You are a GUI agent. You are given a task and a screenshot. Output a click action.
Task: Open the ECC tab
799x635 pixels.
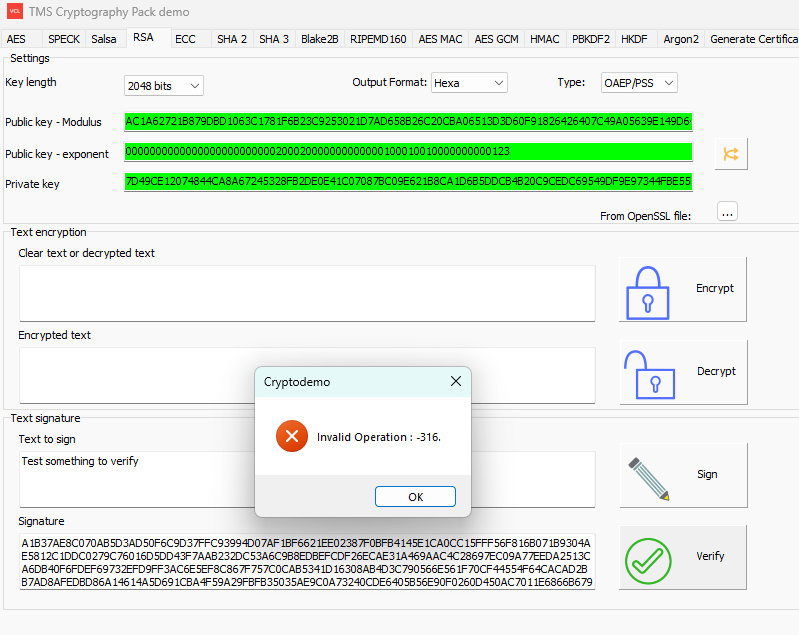185,39
